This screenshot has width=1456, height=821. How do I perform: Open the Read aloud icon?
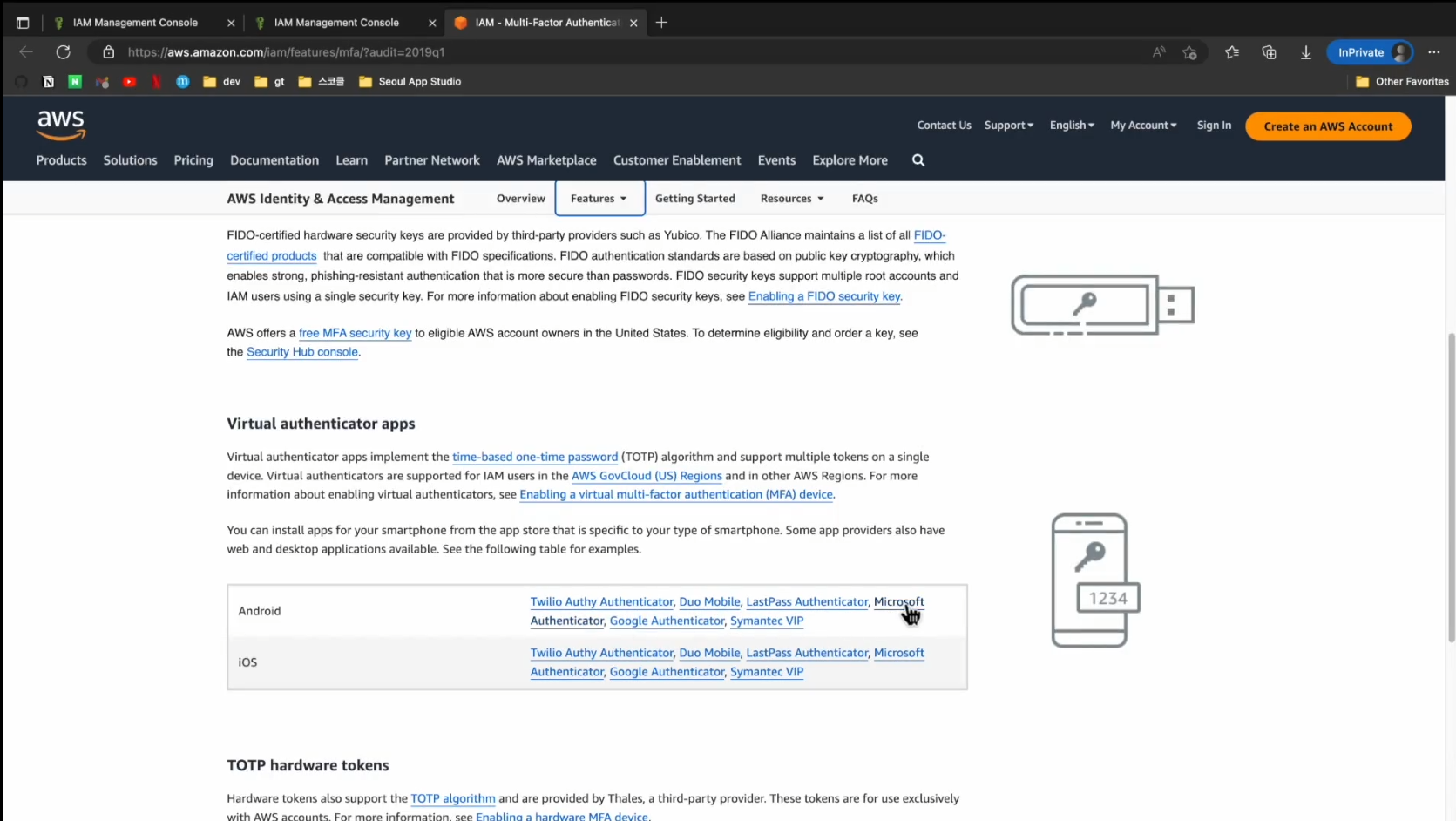click(x=1158, y=52)
